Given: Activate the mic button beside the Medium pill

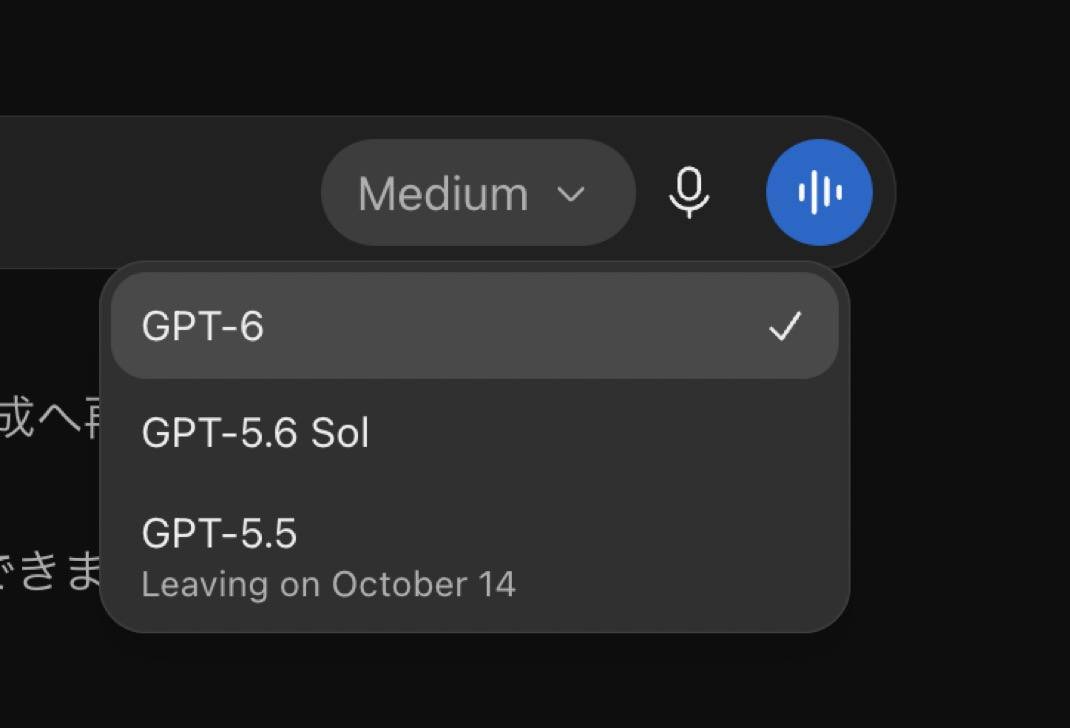Looking at the screenshot, I should click(689, 192).
